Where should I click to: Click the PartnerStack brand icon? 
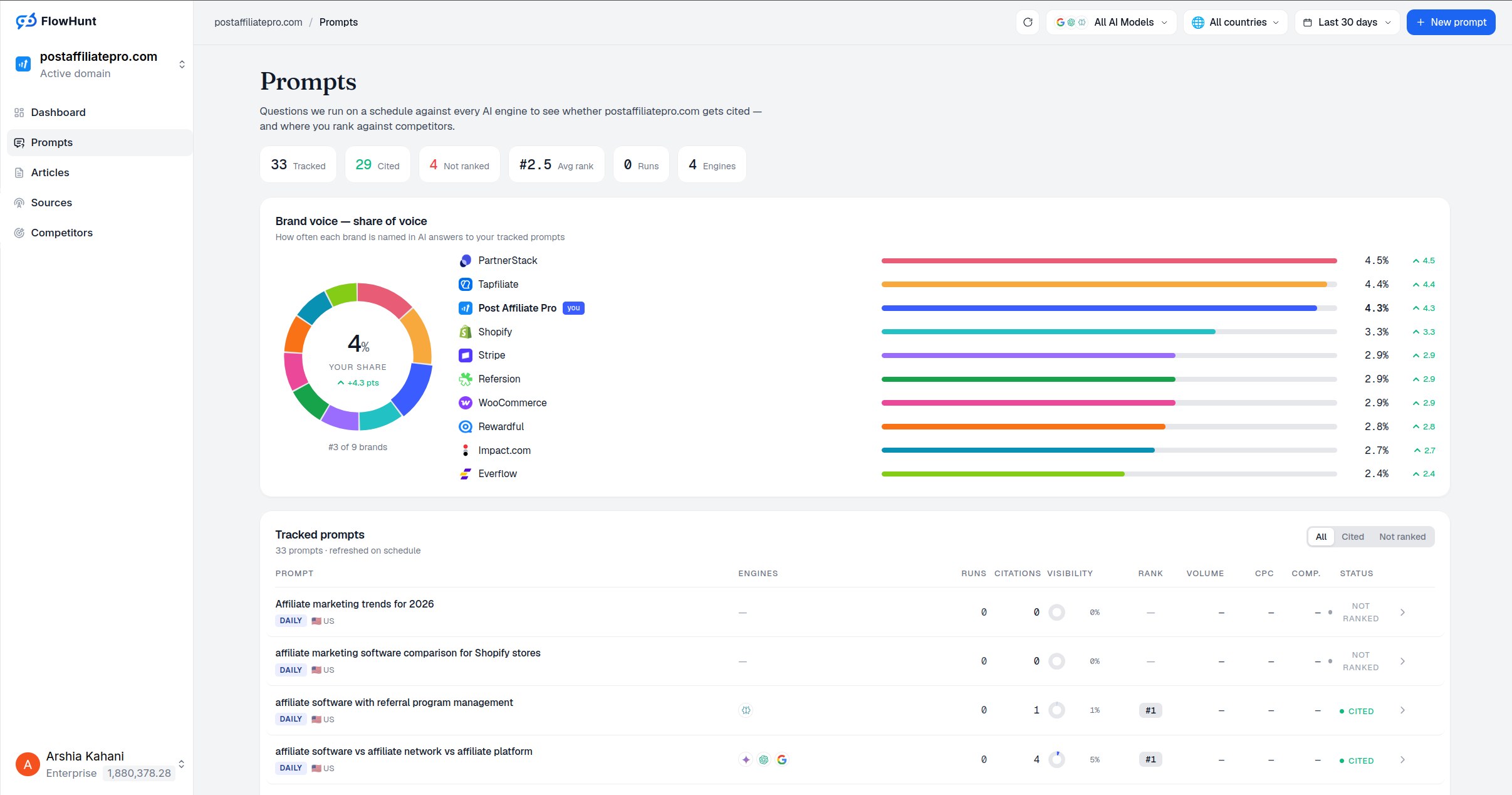(466, 261)
